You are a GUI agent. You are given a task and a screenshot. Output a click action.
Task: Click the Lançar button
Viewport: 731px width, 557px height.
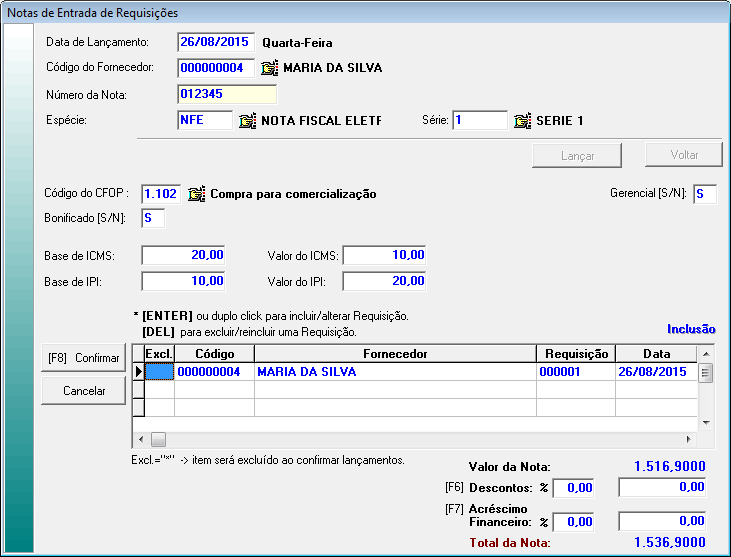point(578,156)
